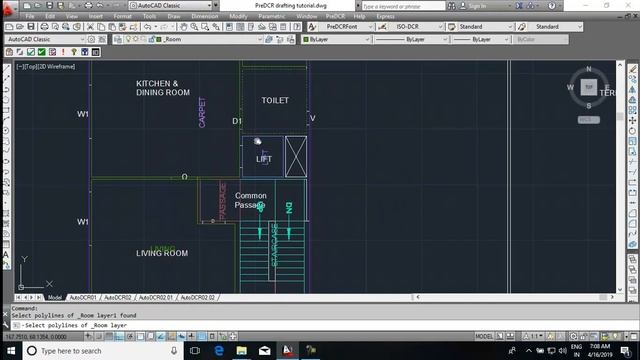Click the Open file icon

click(x=20, y=27)
